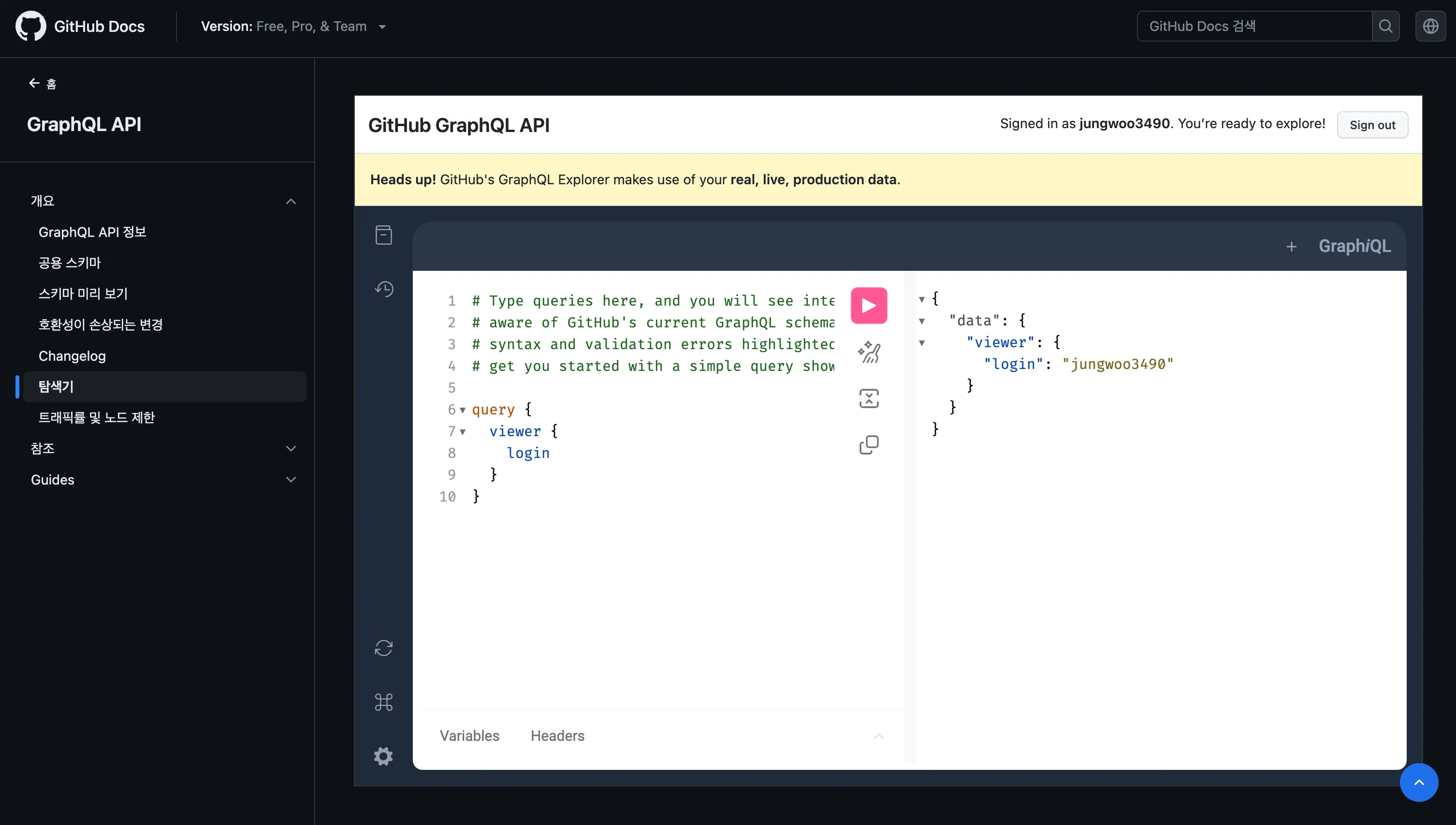This screenshot has width=1456, height=825.
Task: Open 호환성이 손상되는 변경 page
Action: (101, 324)
